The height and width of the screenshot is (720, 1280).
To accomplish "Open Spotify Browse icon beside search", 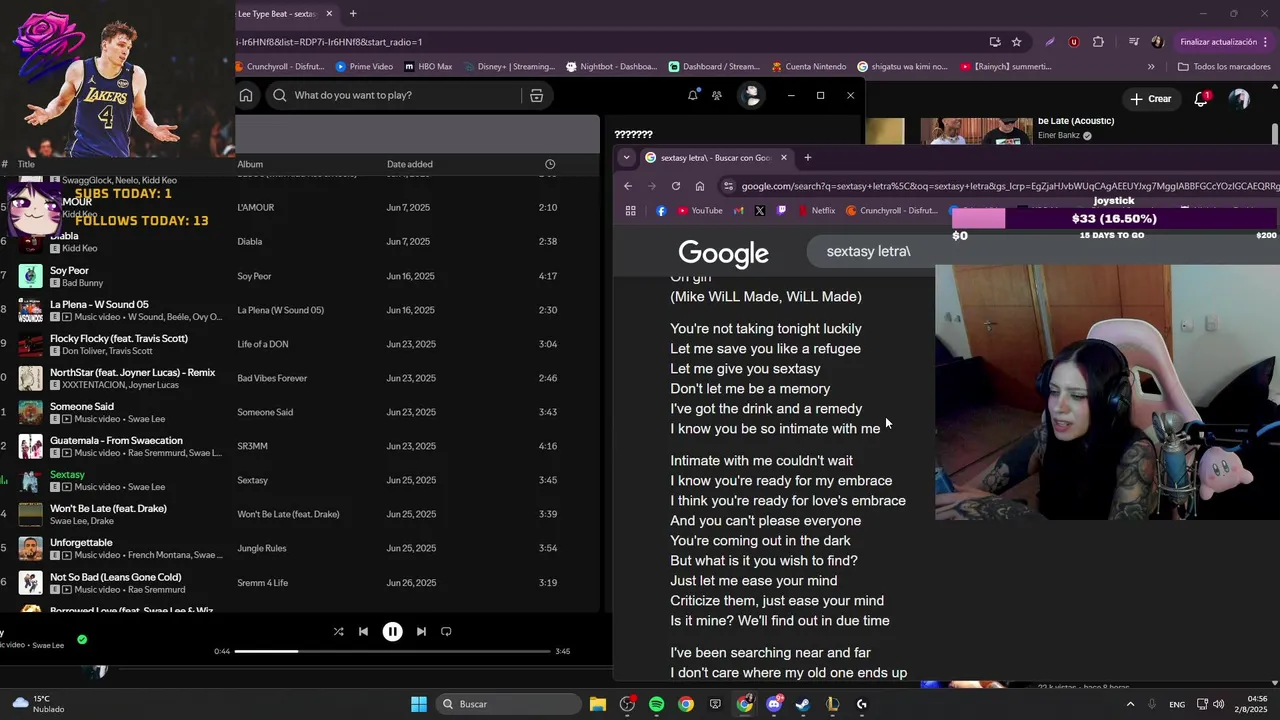I will [x=536, y=95].
